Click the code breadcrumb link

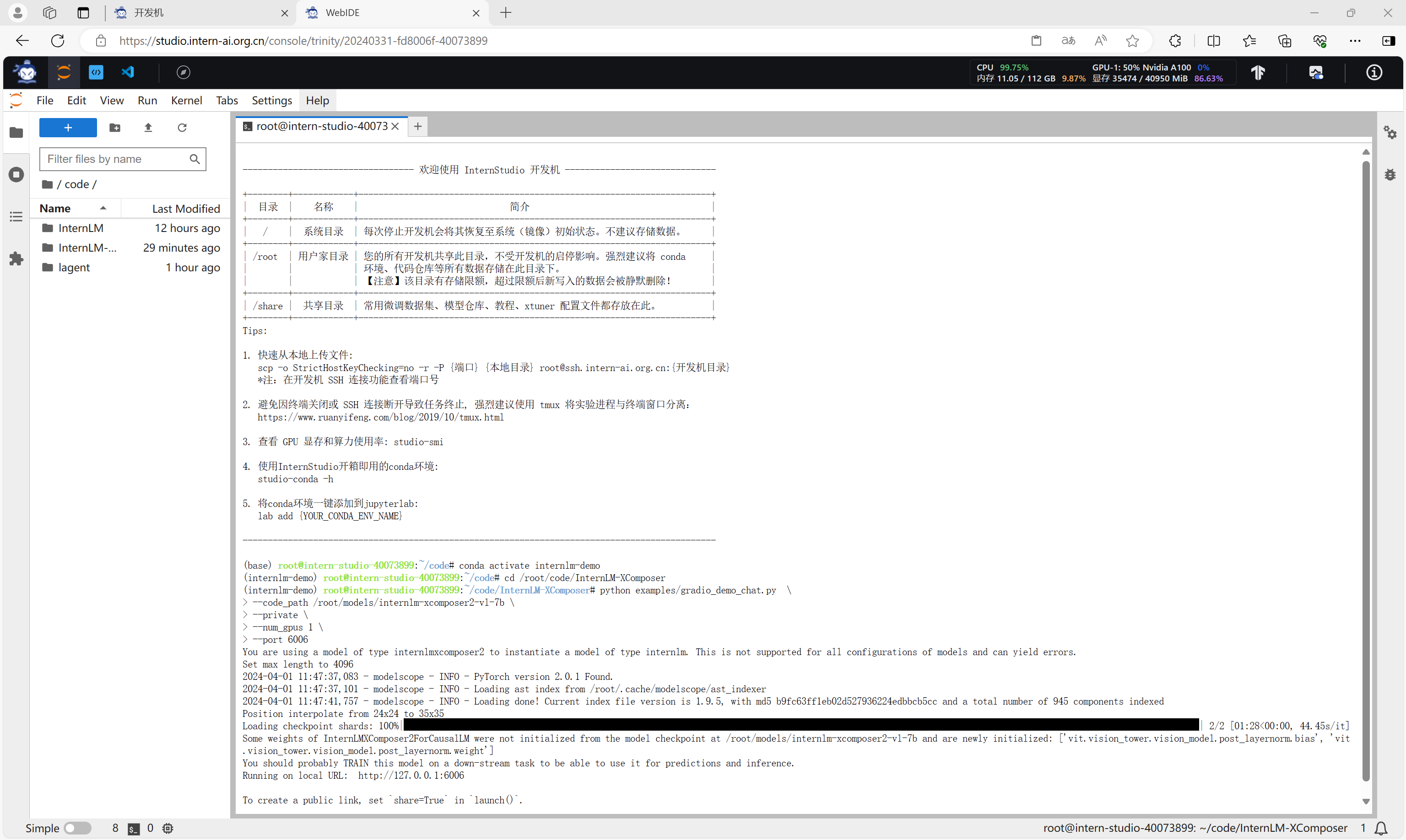[x=76, y=184]
